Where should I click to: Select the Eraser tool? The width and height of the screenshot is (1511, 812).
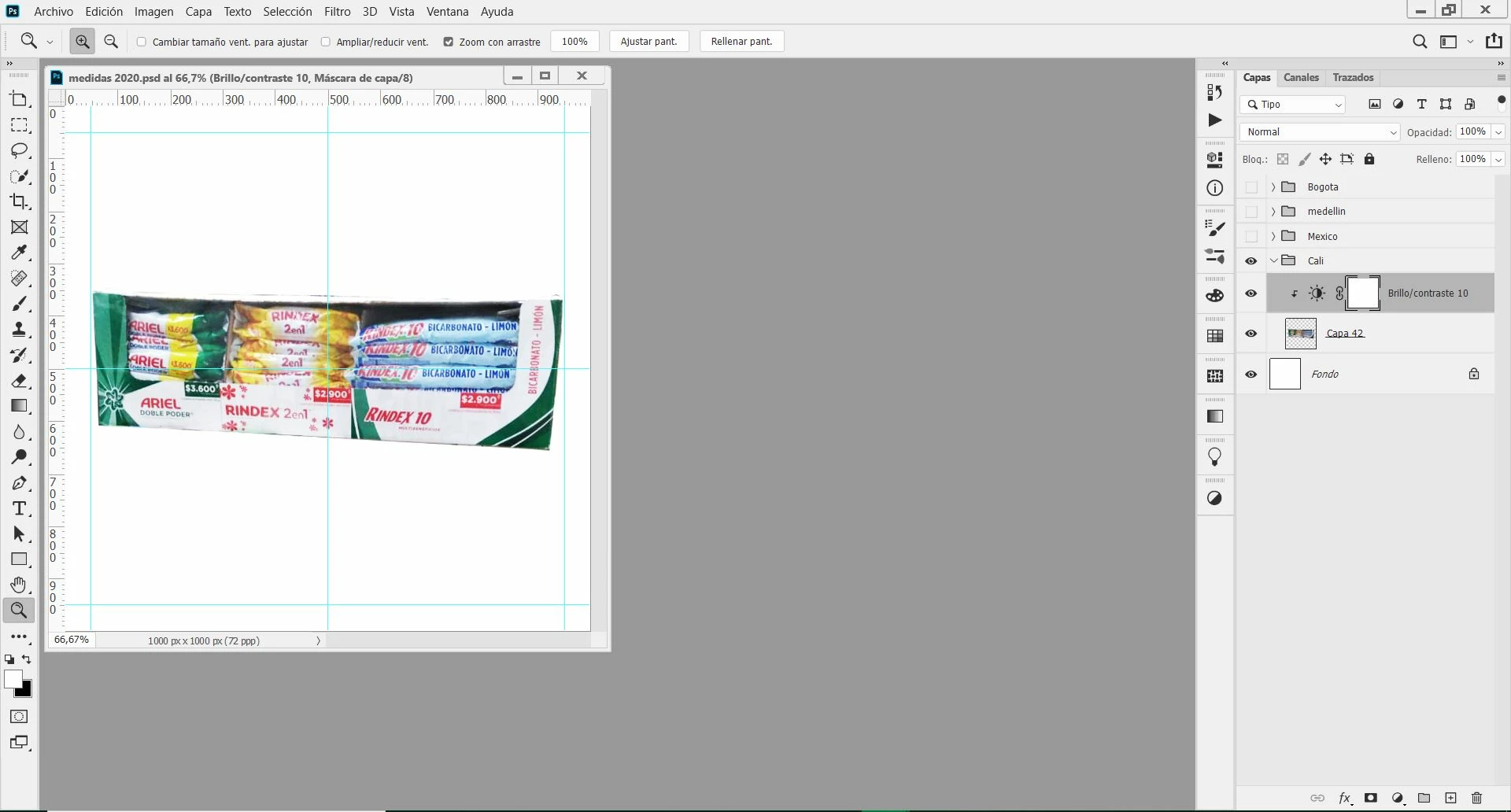[19, 381]
